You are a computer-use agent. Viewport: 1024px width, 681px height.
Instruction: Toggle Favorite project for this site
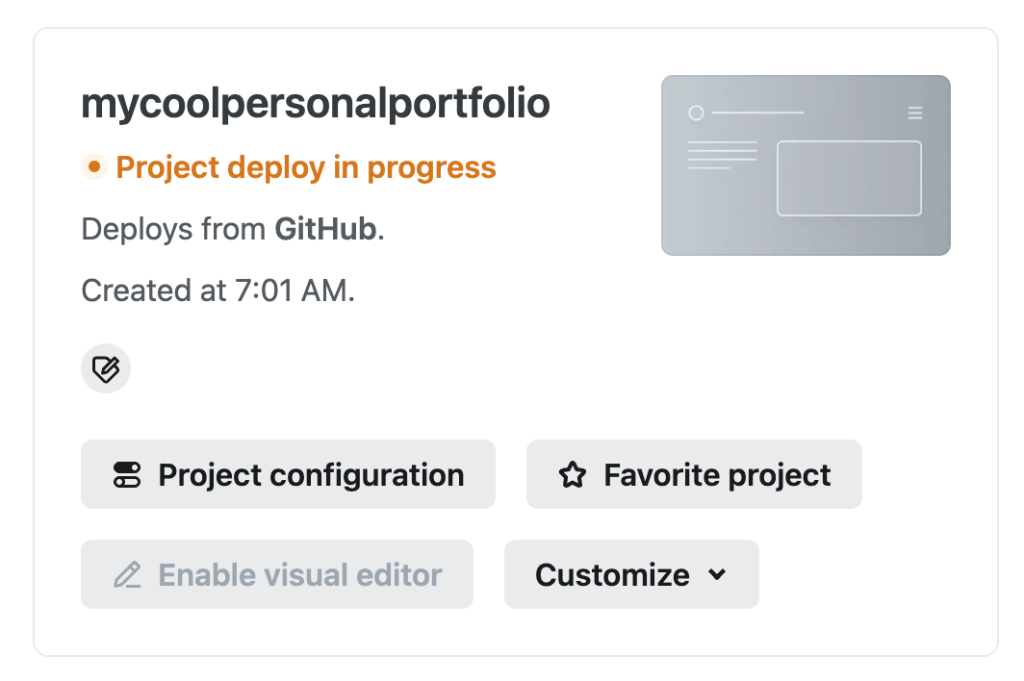click(x=694, y=475)
